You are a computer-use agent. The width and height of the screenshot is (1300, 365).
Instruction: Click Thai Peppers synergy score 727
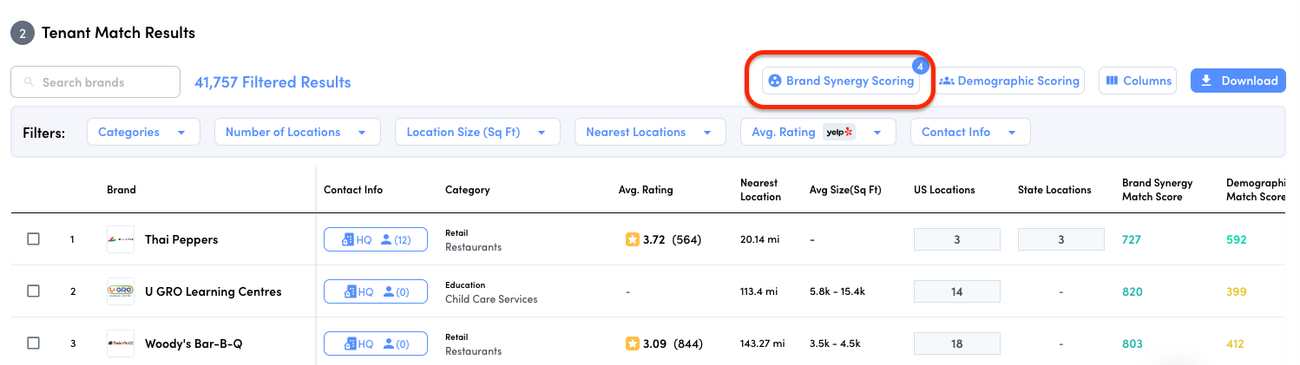coord(1132,240)
